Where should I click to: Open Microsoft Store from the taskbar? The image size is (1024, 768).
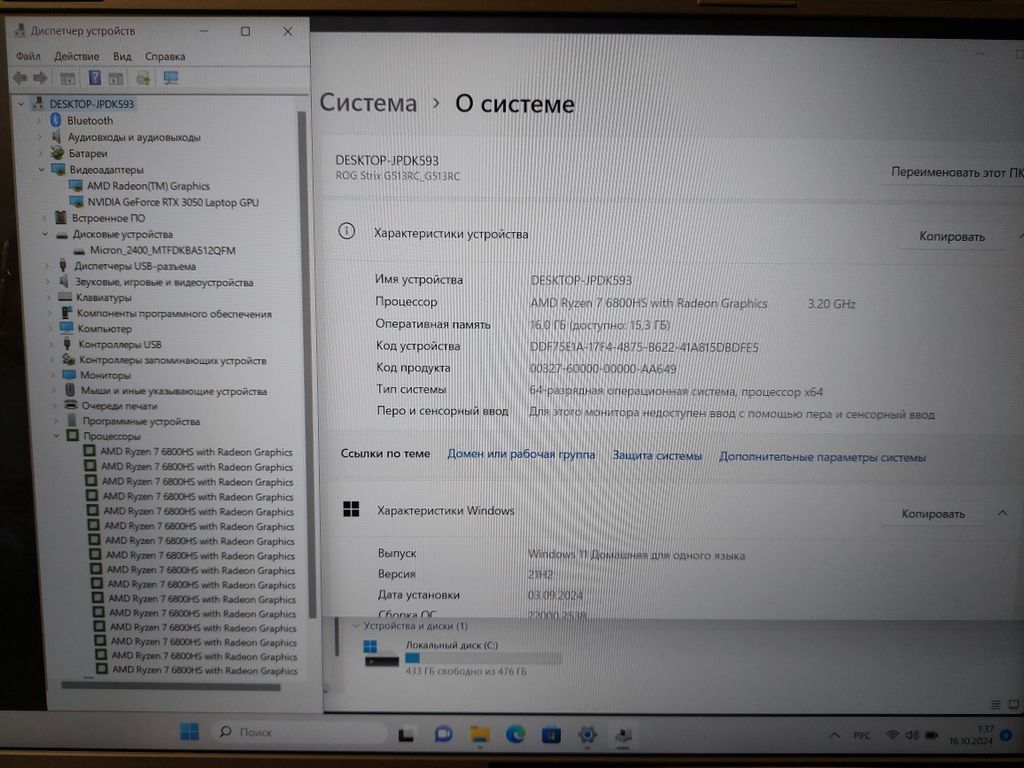click(551, 736)
